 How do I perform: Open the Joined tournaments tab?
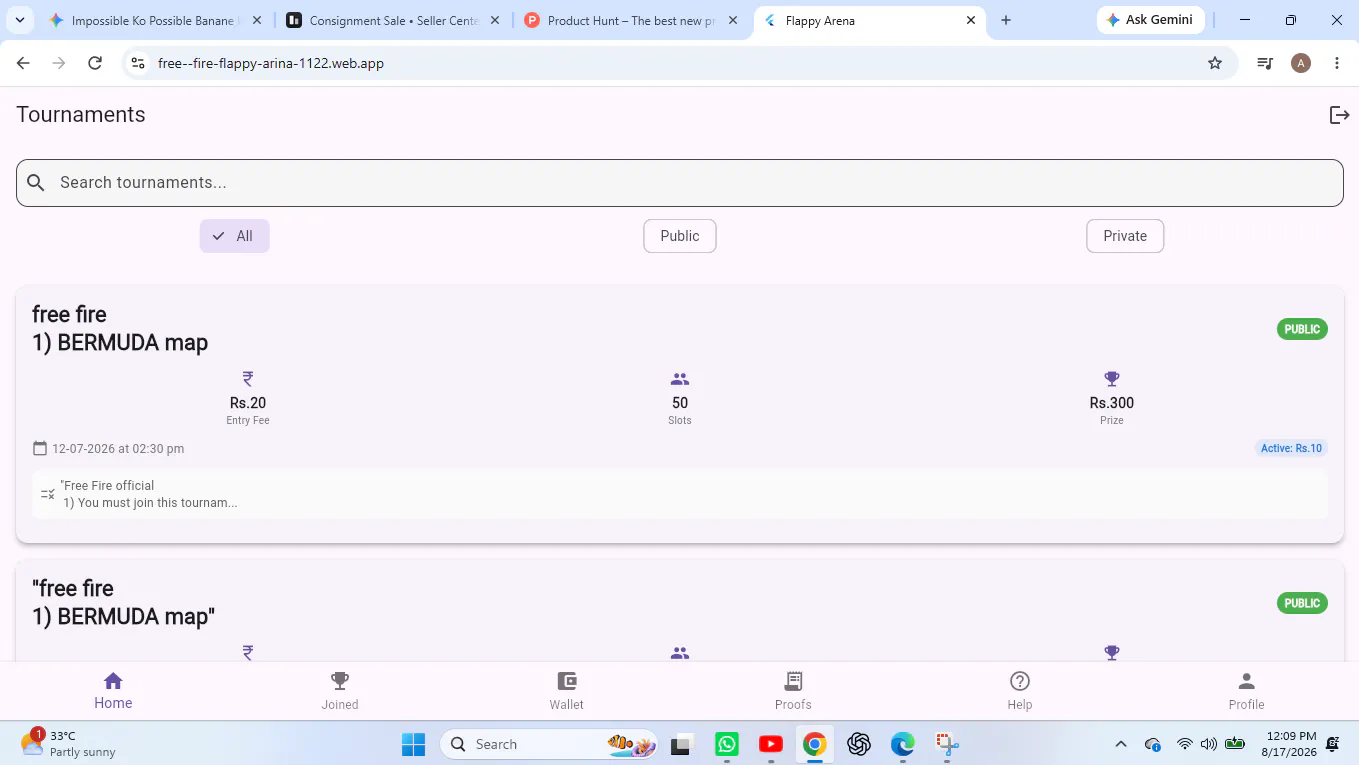[340, 691]
